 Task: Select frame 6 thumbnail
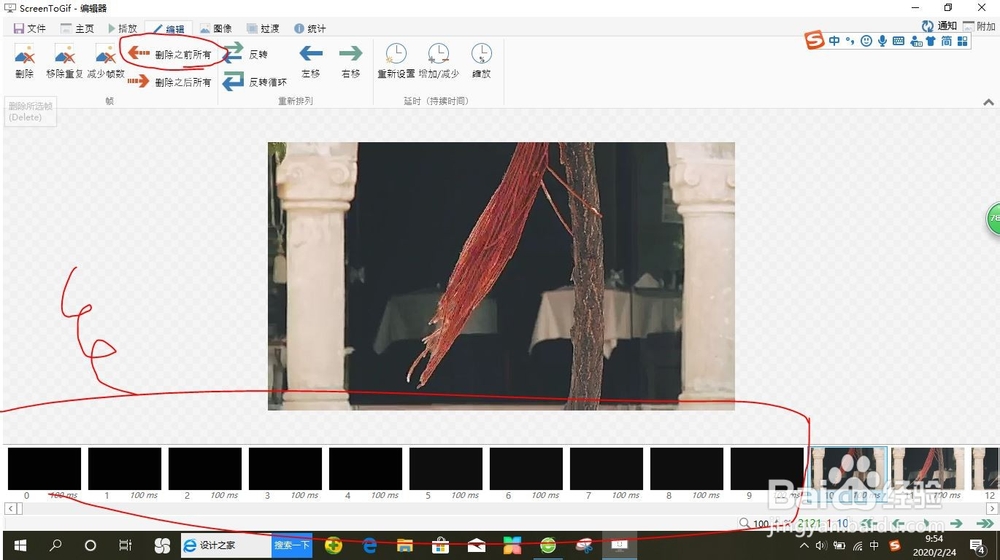[x=526, y=469]
